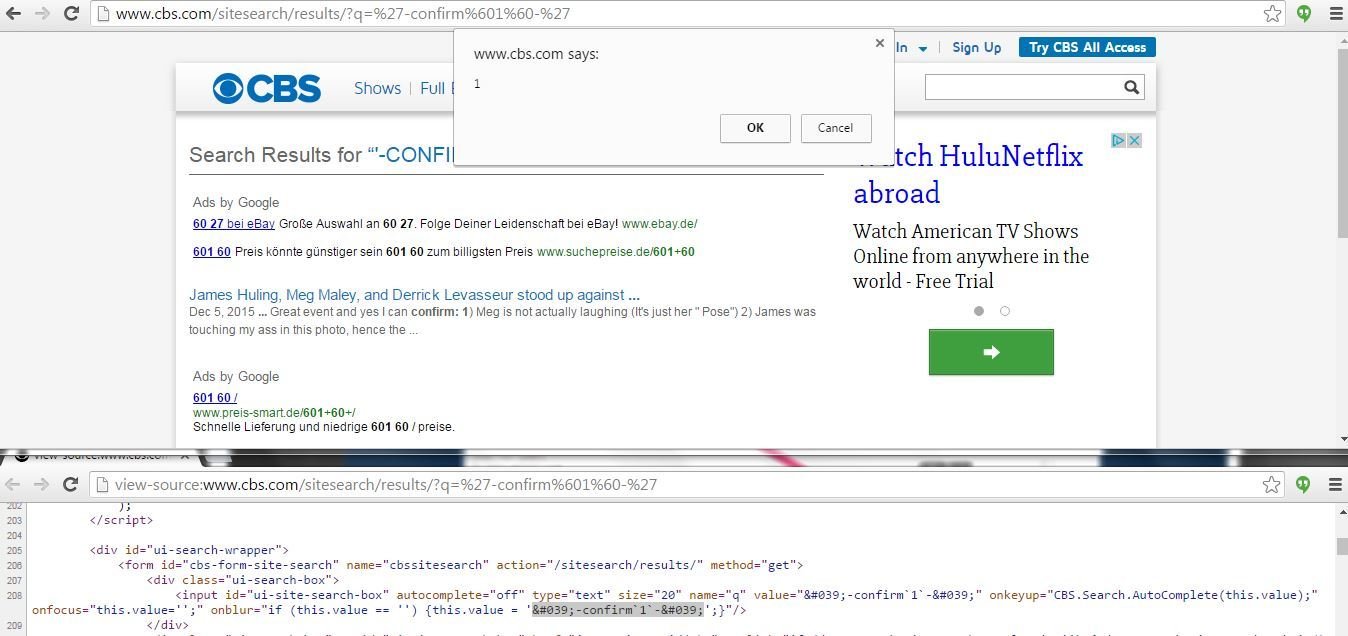Image resolution: width=1348 pixels, height=636 pixels.
Task: Click the AdChoices icon on the Hulu ad
Action: 1120,141
